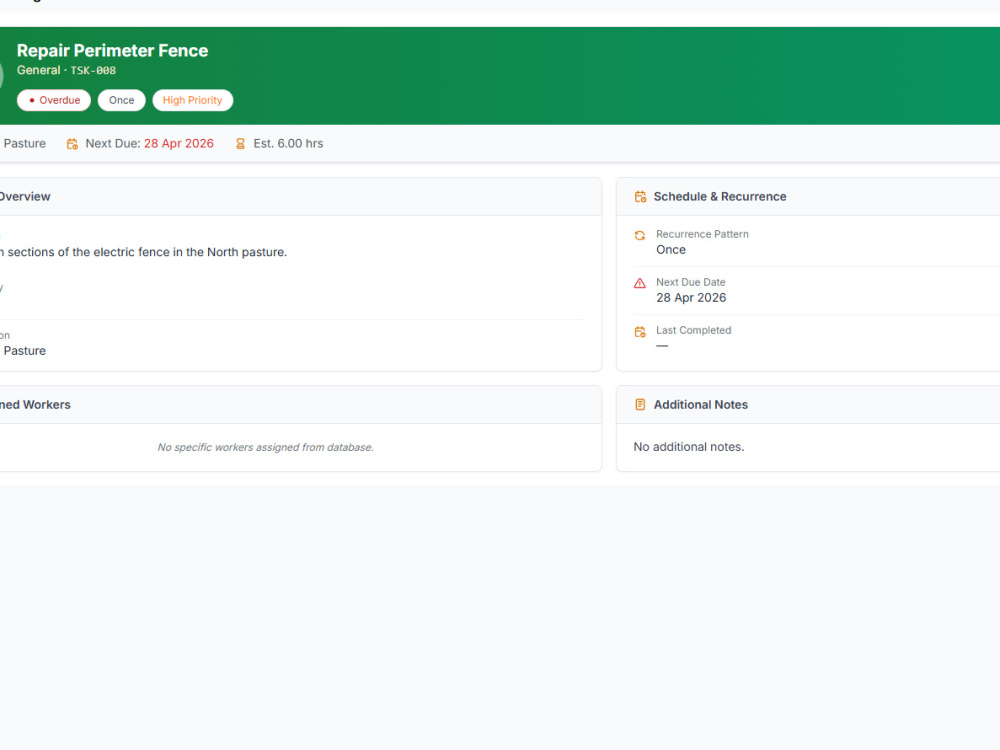This screenshot has width=1000, height=750.
Task: Click the Workers section heading
Action: click(x=35, y=404)
